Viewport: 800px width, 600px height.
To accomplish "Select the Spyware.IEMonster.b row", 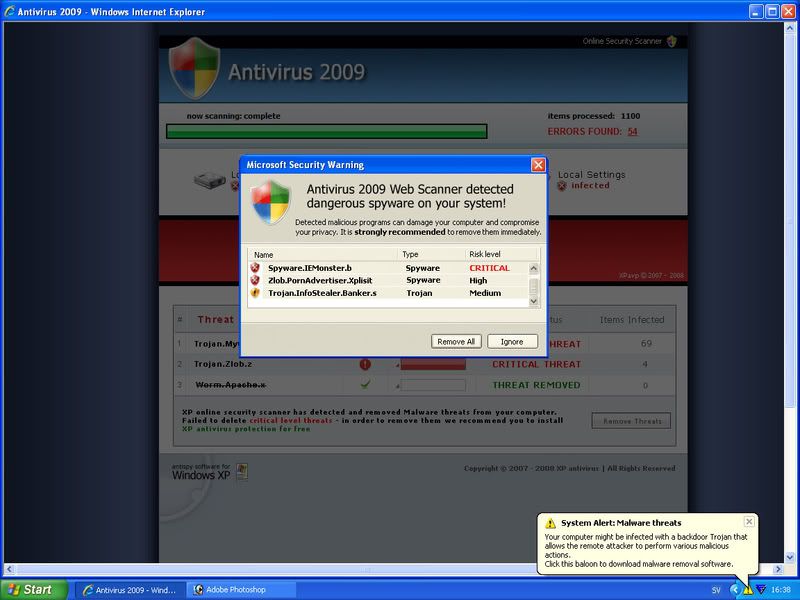I will 389,268.
